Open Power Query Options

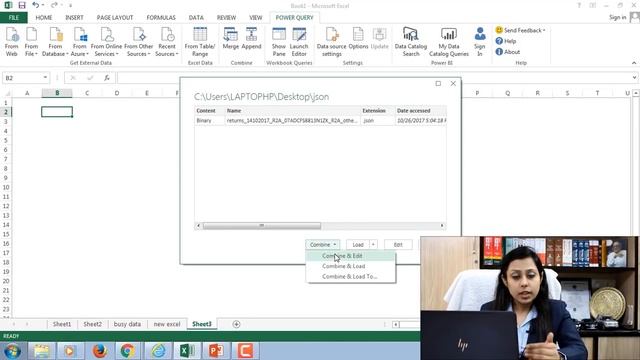358,39
